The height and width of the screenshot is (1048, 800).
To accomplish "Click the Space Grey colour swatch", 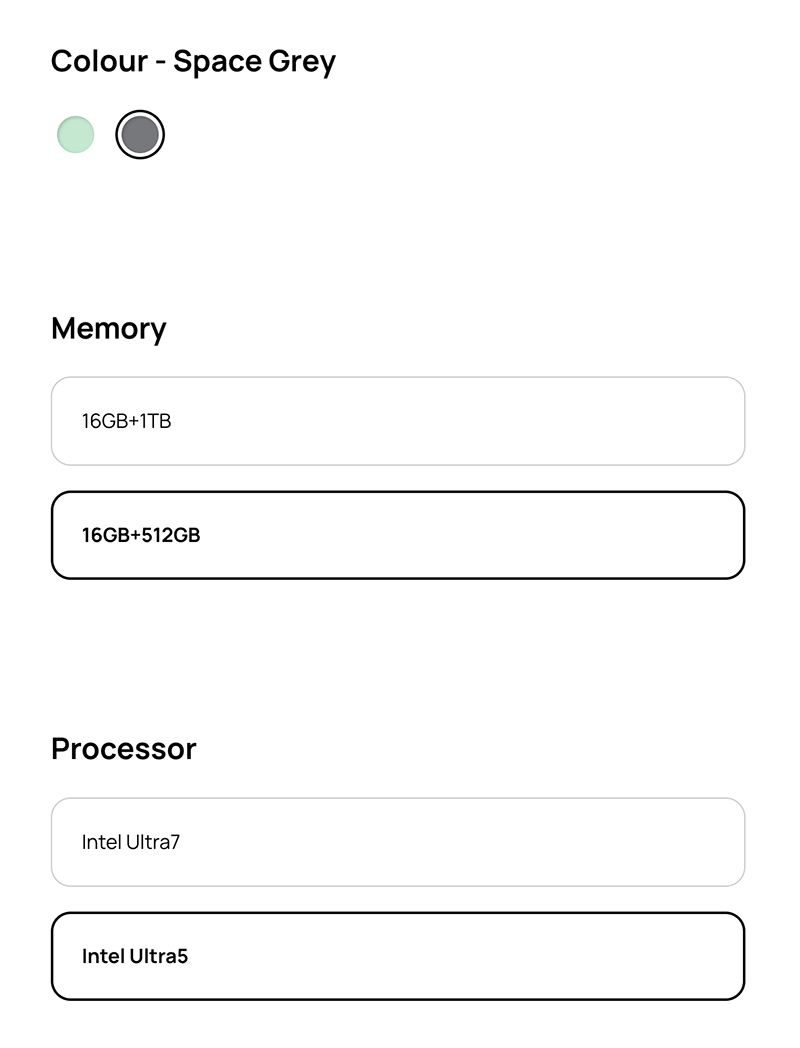I will [140, 134].
